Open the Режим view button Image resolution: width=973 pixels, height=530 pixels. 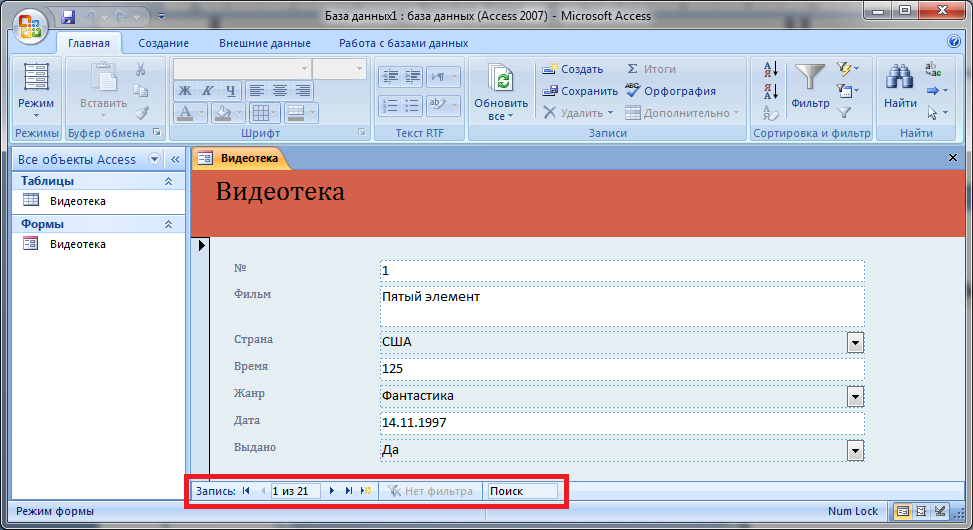[x=35, y=92]
